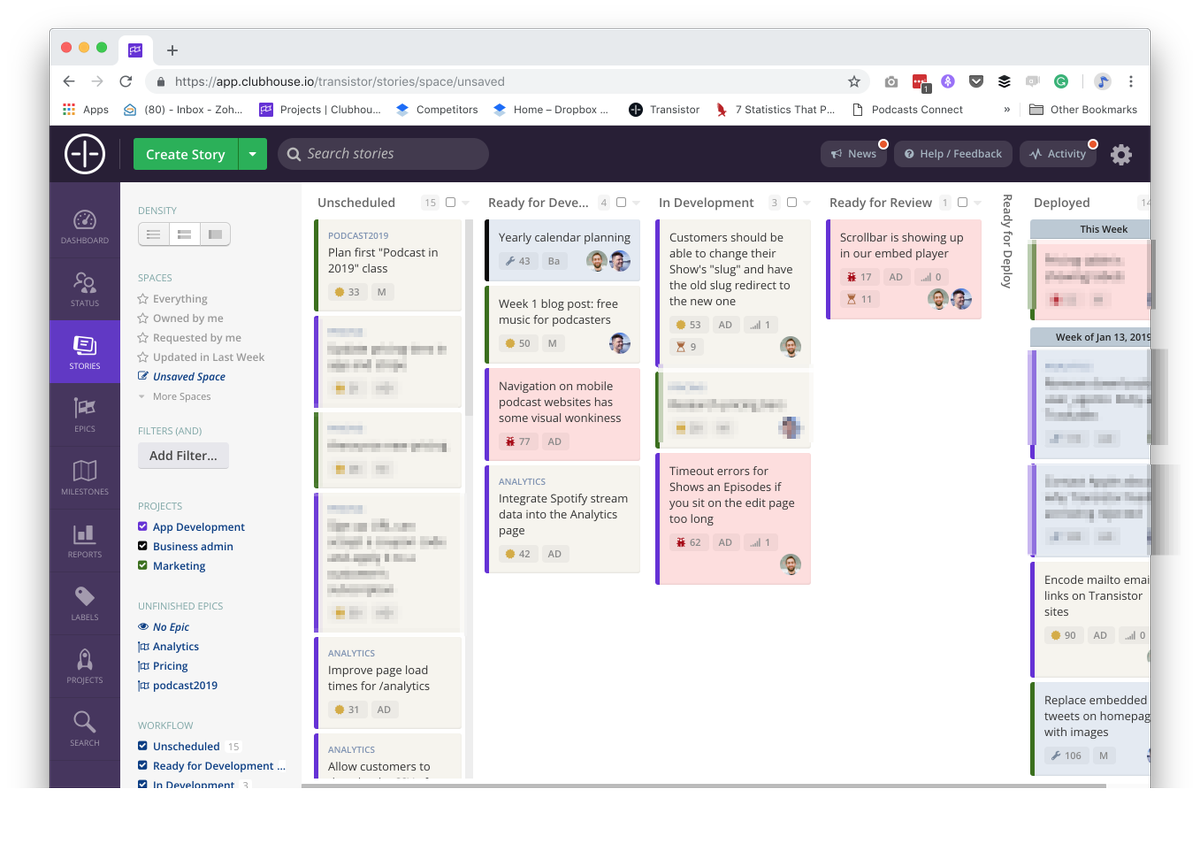Click the settings gear icon
Screen dimensions: 1200x867
click(x=1121, y=154)
